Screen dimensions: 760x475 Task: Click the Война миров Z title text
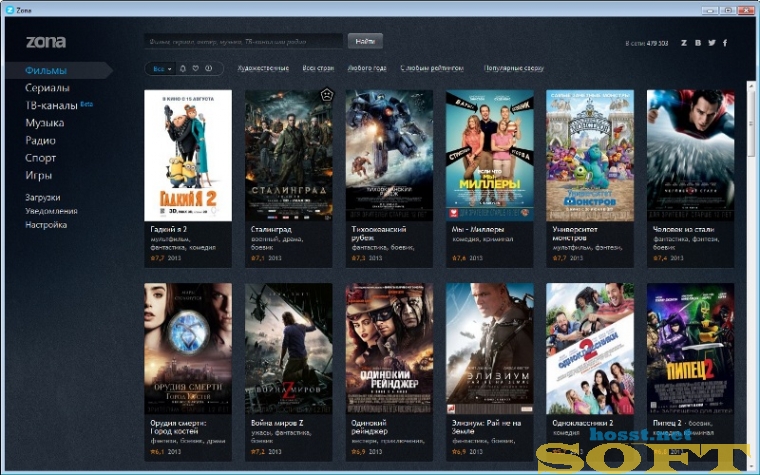point(277,423)
